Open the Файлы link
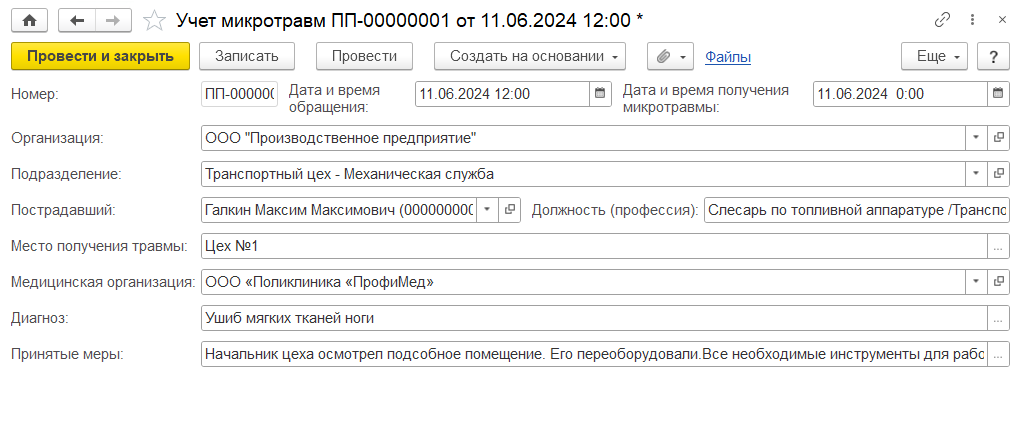 pyautogui.click(x=728, y=58)
